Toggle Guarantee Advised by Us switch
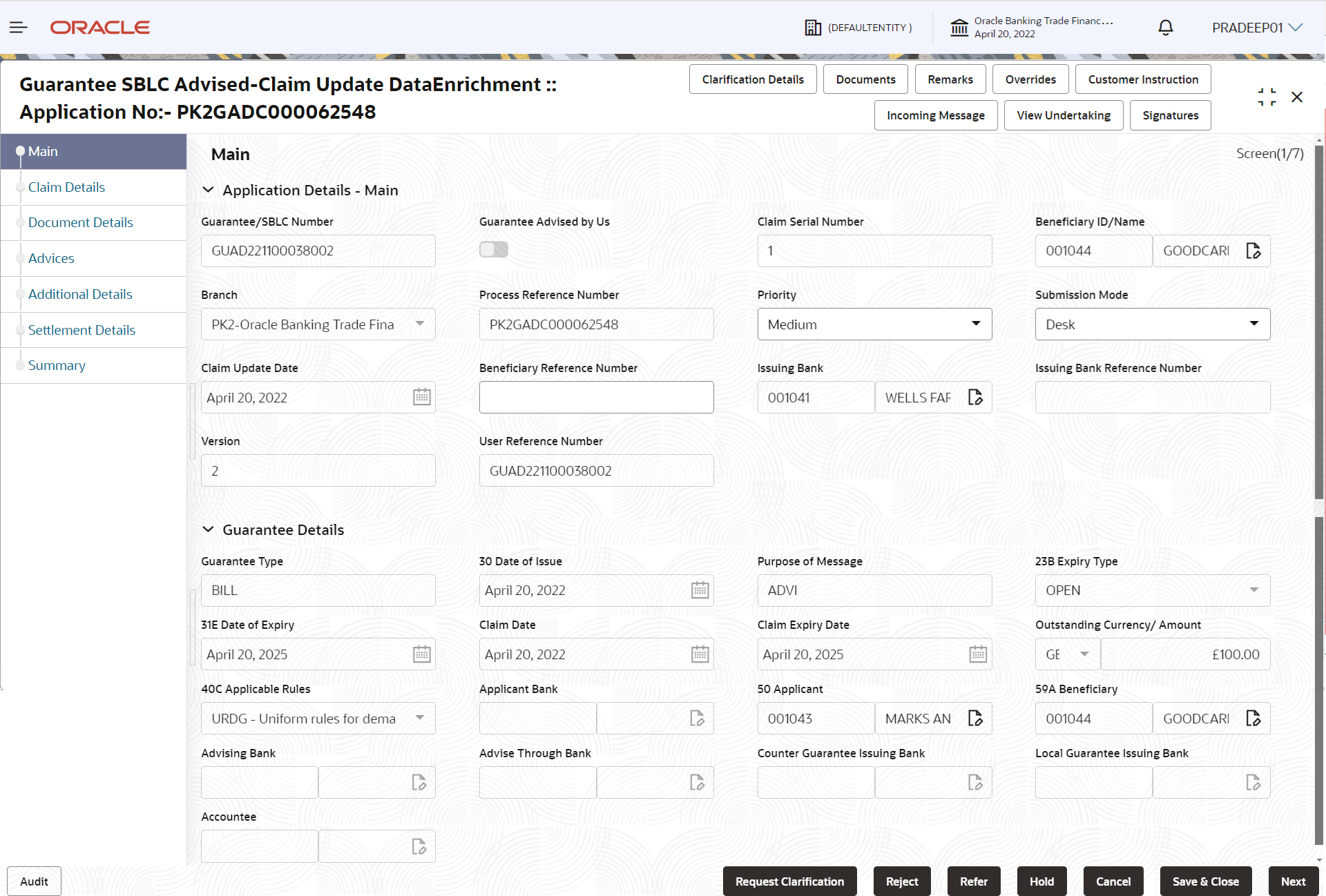 pyautogui.click(x=494, y=250)
